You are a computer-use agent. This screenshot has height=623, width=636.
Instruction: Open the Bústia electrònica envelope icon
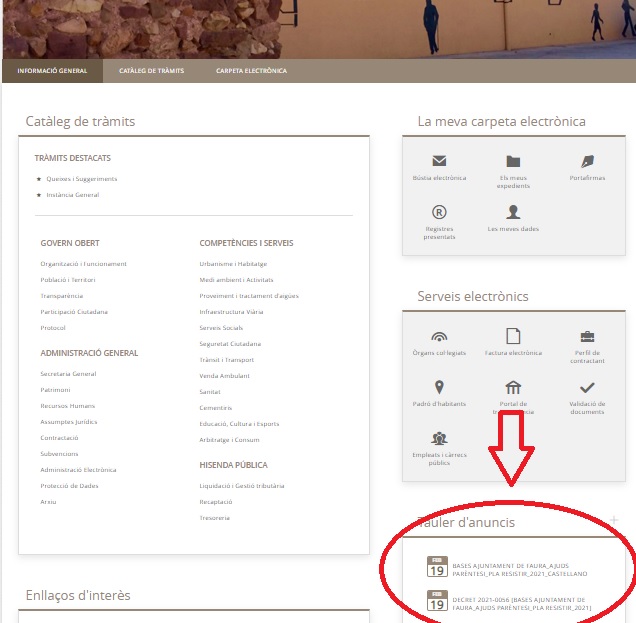click(x=439, y=161)
